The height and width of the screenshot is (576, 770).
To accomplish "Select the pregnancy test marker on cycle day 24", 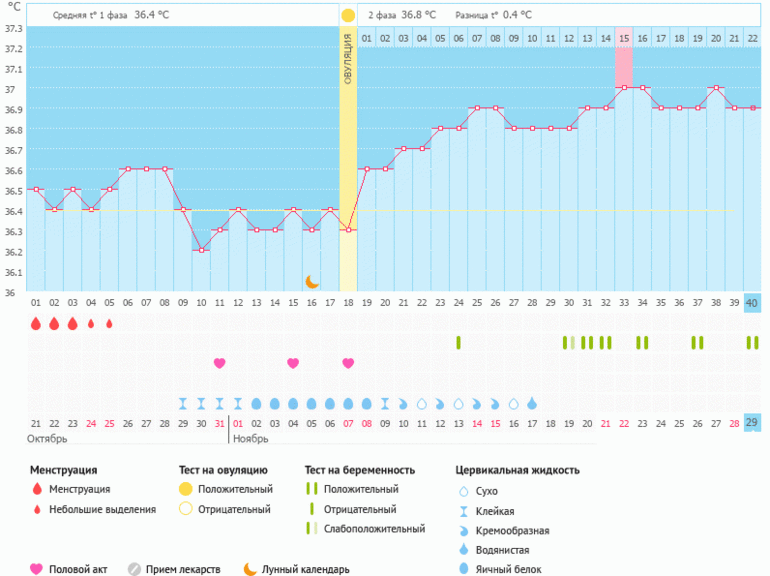I will pos(458,342).
